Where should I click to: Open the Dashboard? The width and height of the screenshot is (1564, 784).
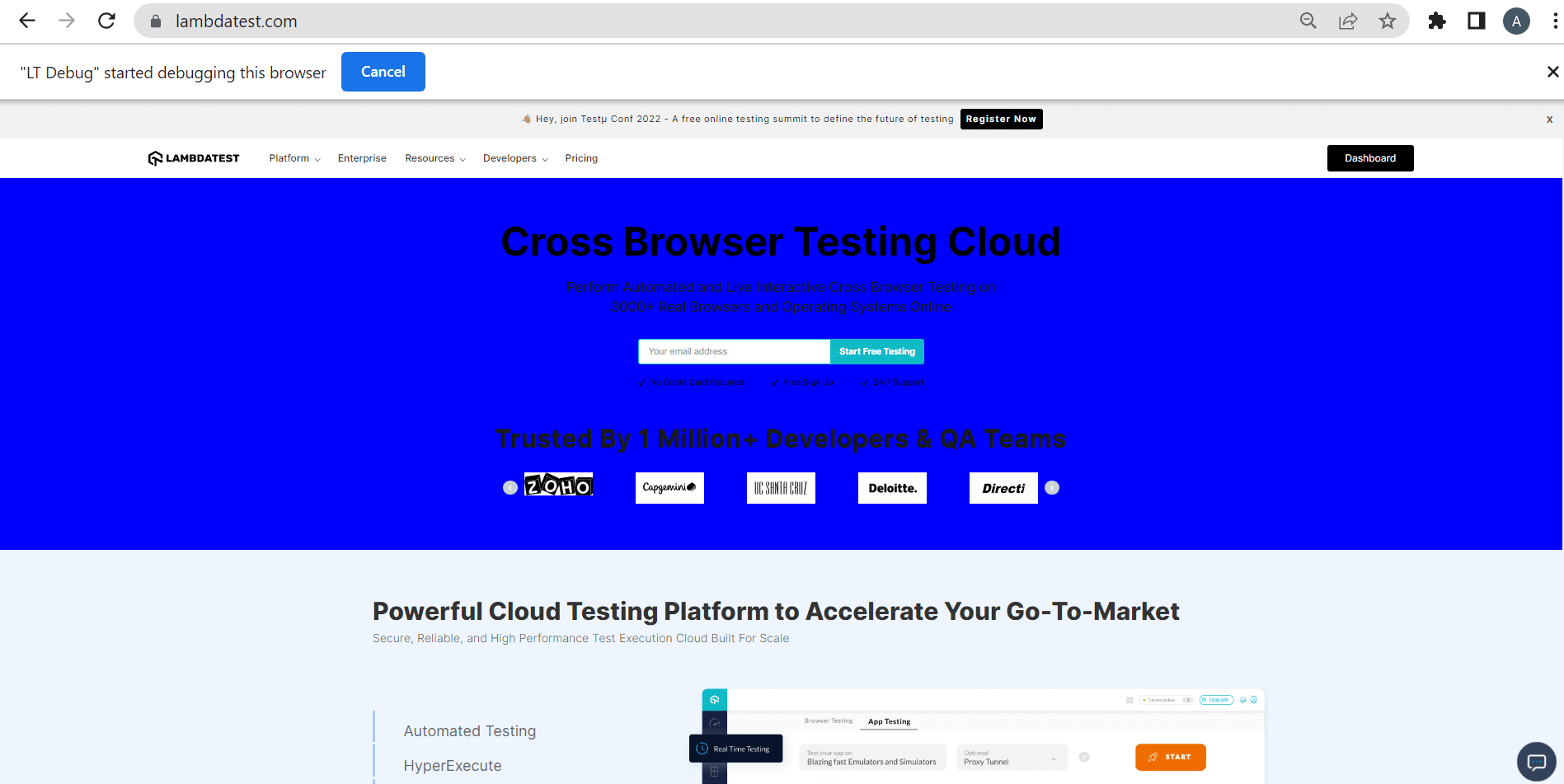pyautogui.click(x=1370, y=158)
